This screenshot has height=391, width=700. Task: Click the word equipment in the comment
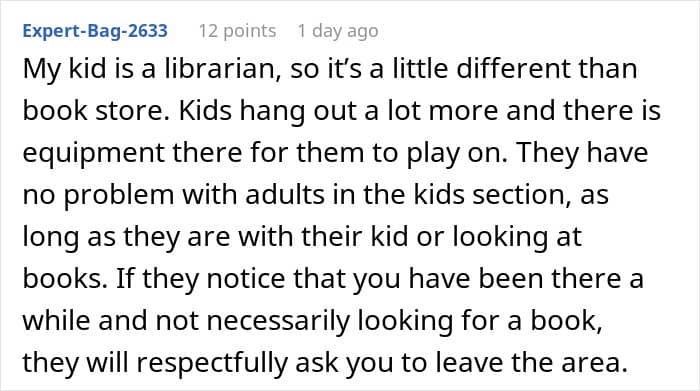coord(94,153)
